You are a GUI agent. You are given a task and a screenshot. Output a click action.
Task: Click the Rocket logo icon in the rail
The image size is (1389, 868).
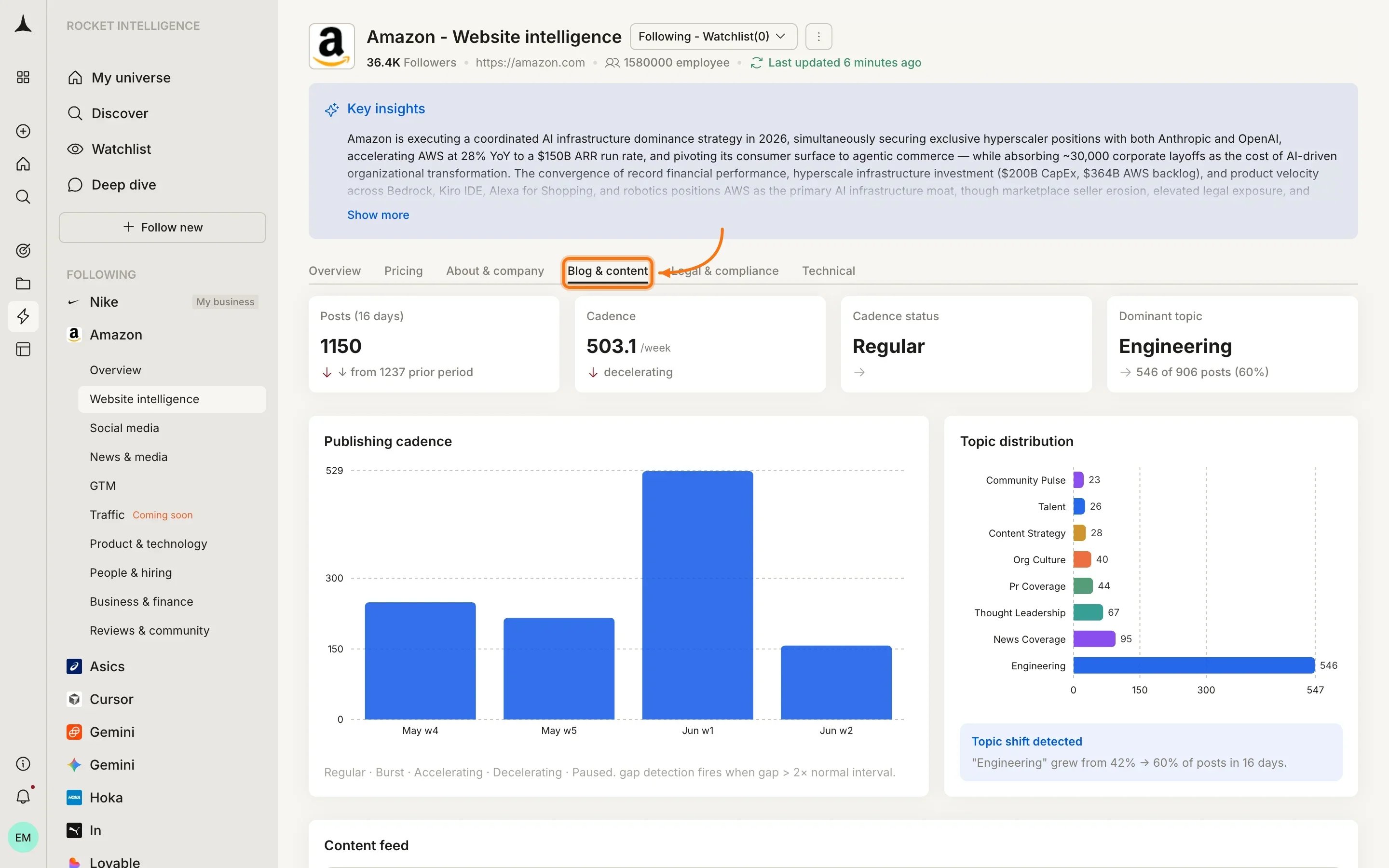[23, 24]
